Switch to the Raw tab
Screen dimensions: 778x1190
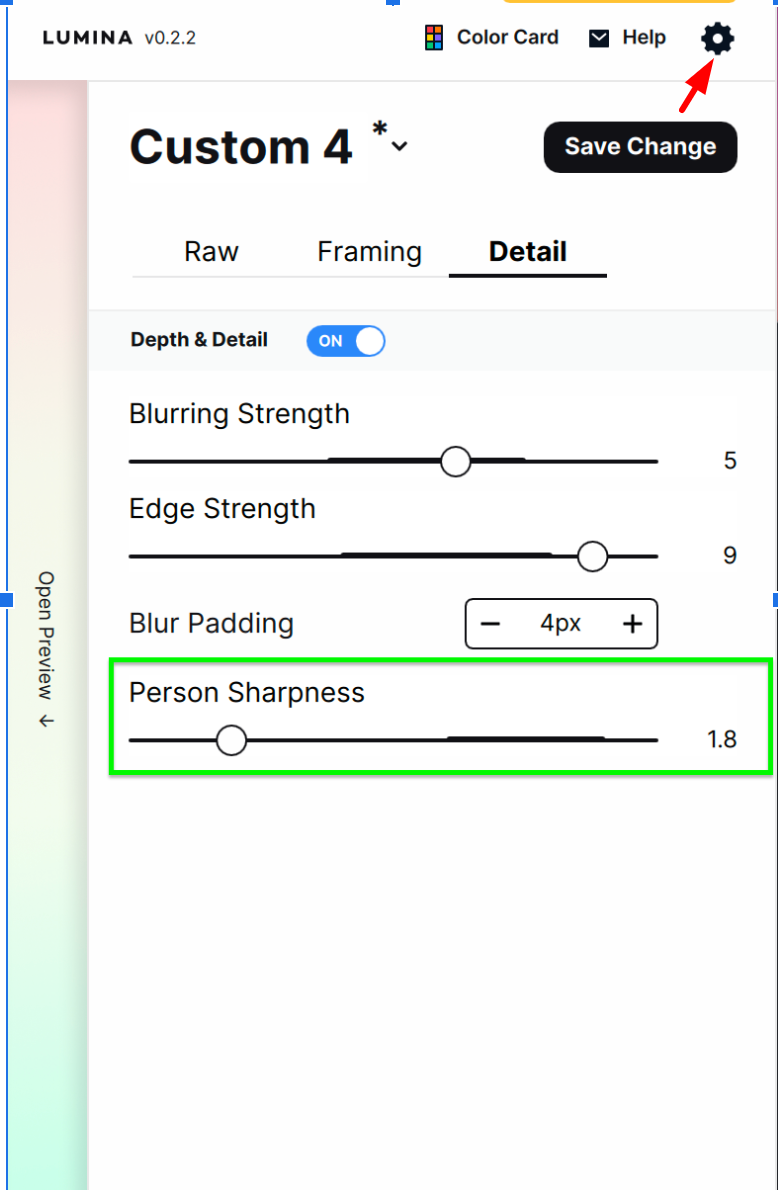[211, 252]
